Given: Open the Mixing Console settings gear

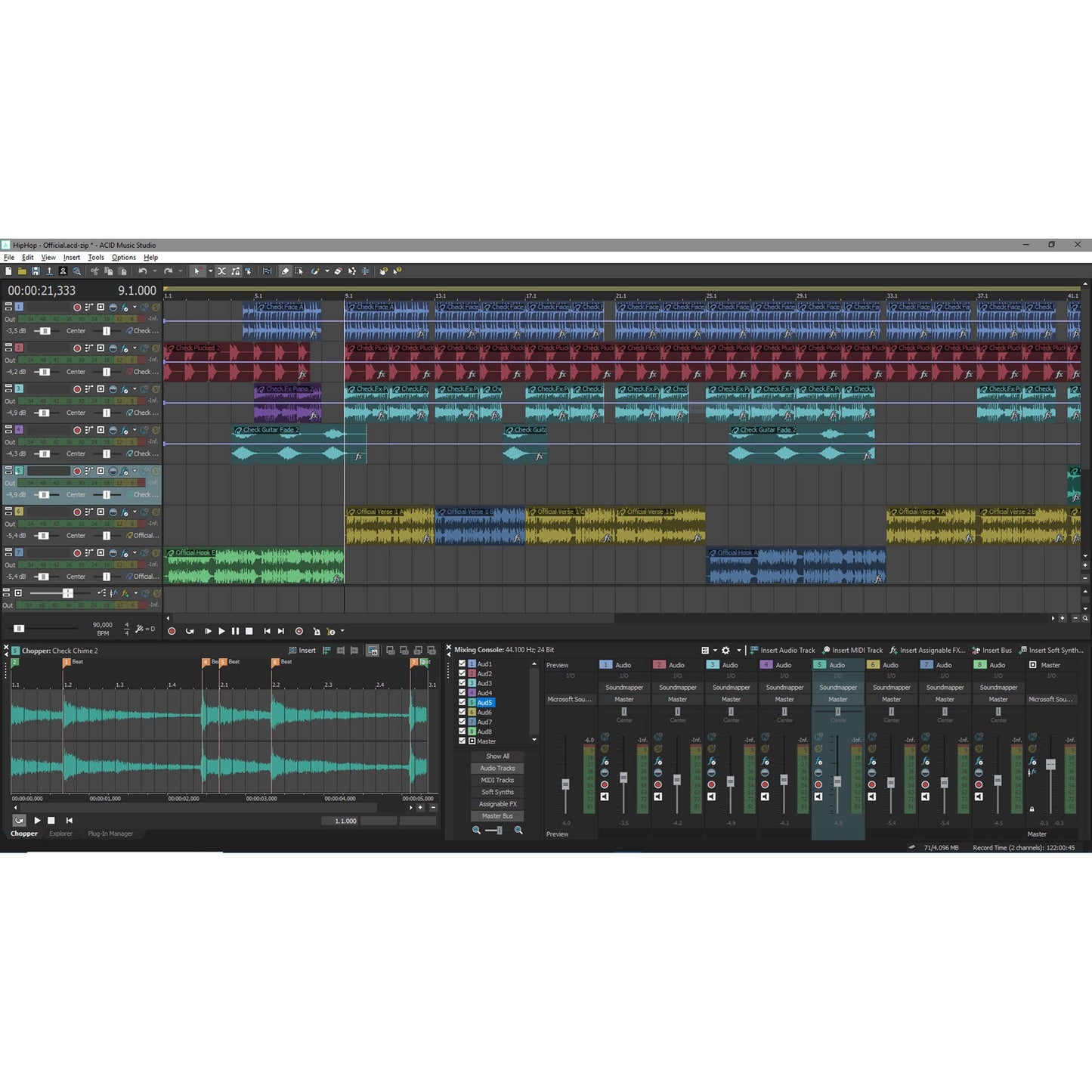Looking at the screenshot, I should click(x=725, y=650).
